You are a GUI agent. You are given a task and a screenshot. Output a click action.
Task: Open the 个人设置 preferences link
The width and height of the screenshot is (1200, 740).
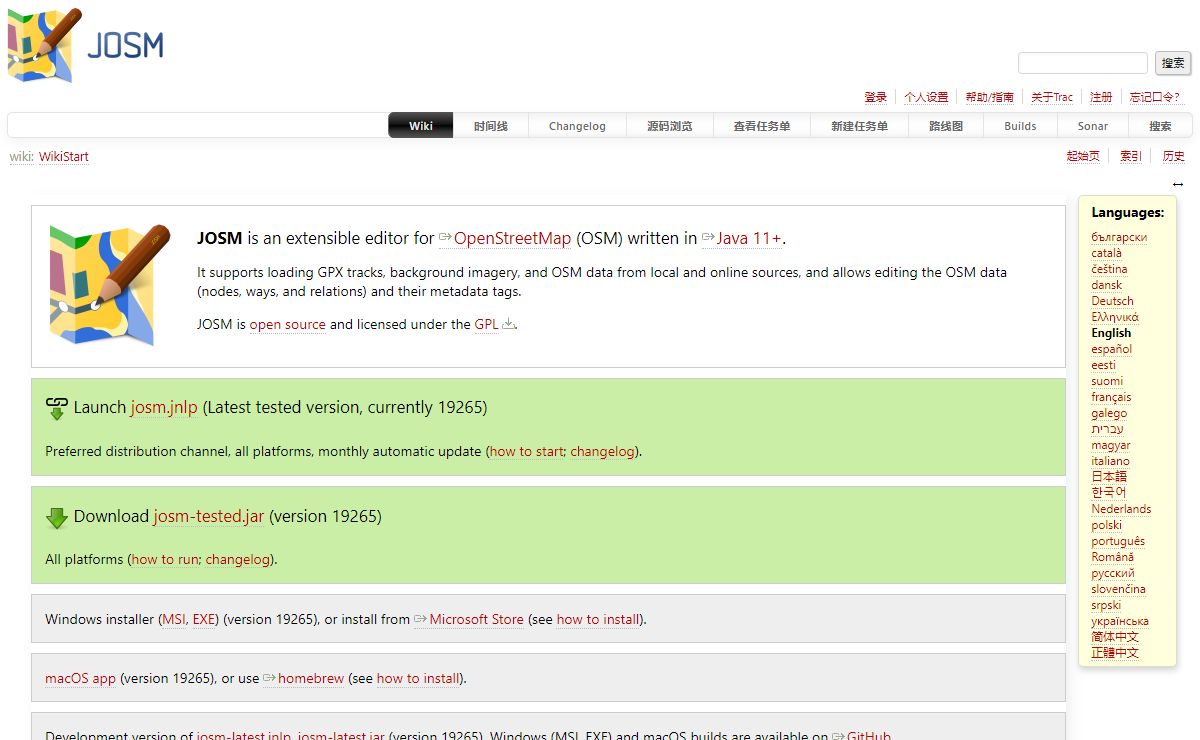click(926, 97)
